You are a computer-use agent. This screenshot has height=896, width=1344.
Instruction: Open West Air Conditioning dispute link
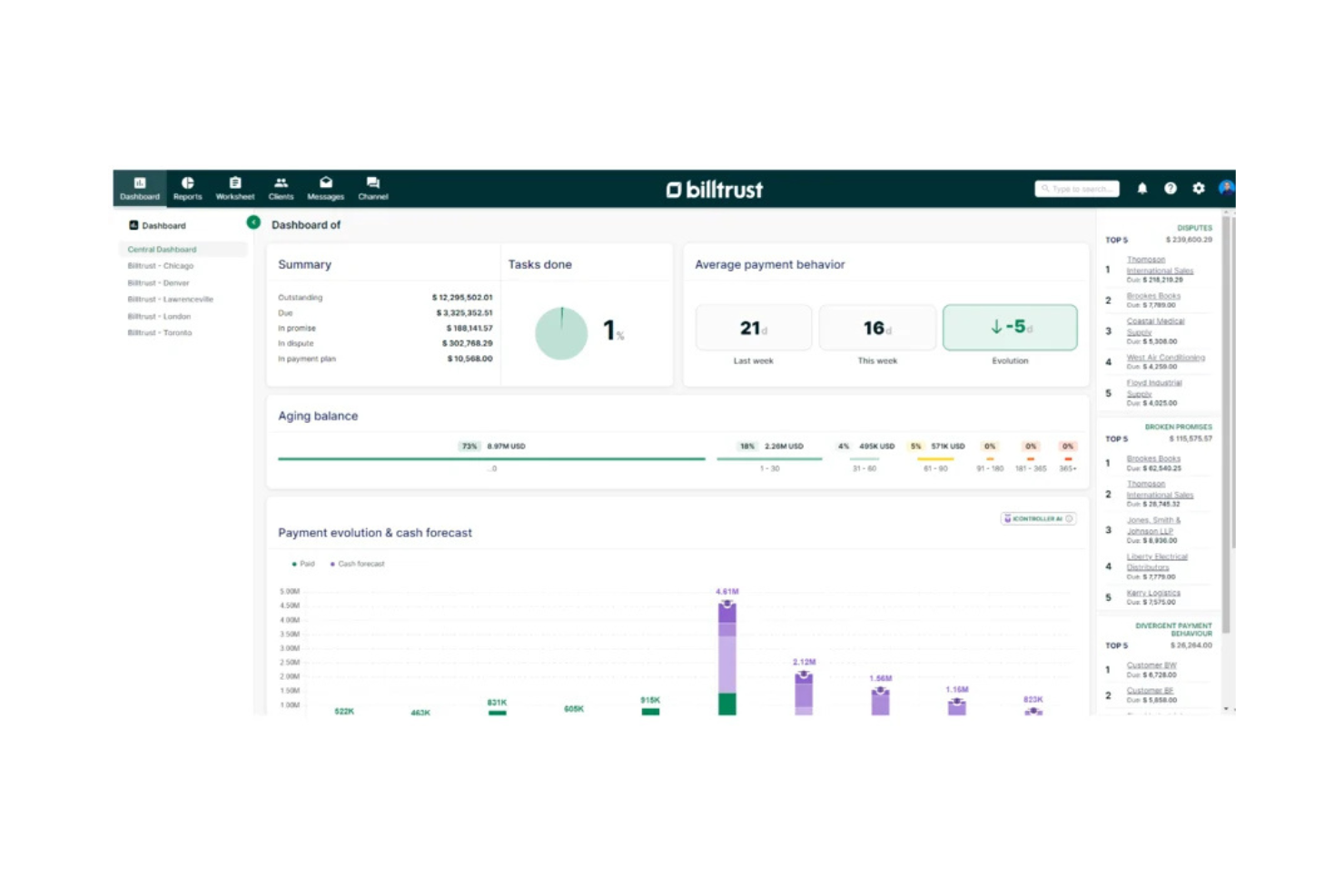coord(1166,358)
